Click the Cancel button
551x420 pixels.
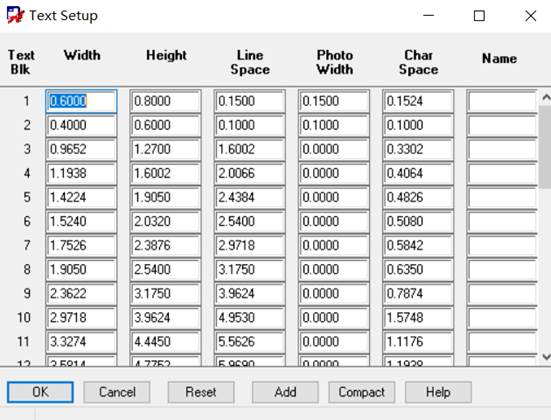coord(117,392)
